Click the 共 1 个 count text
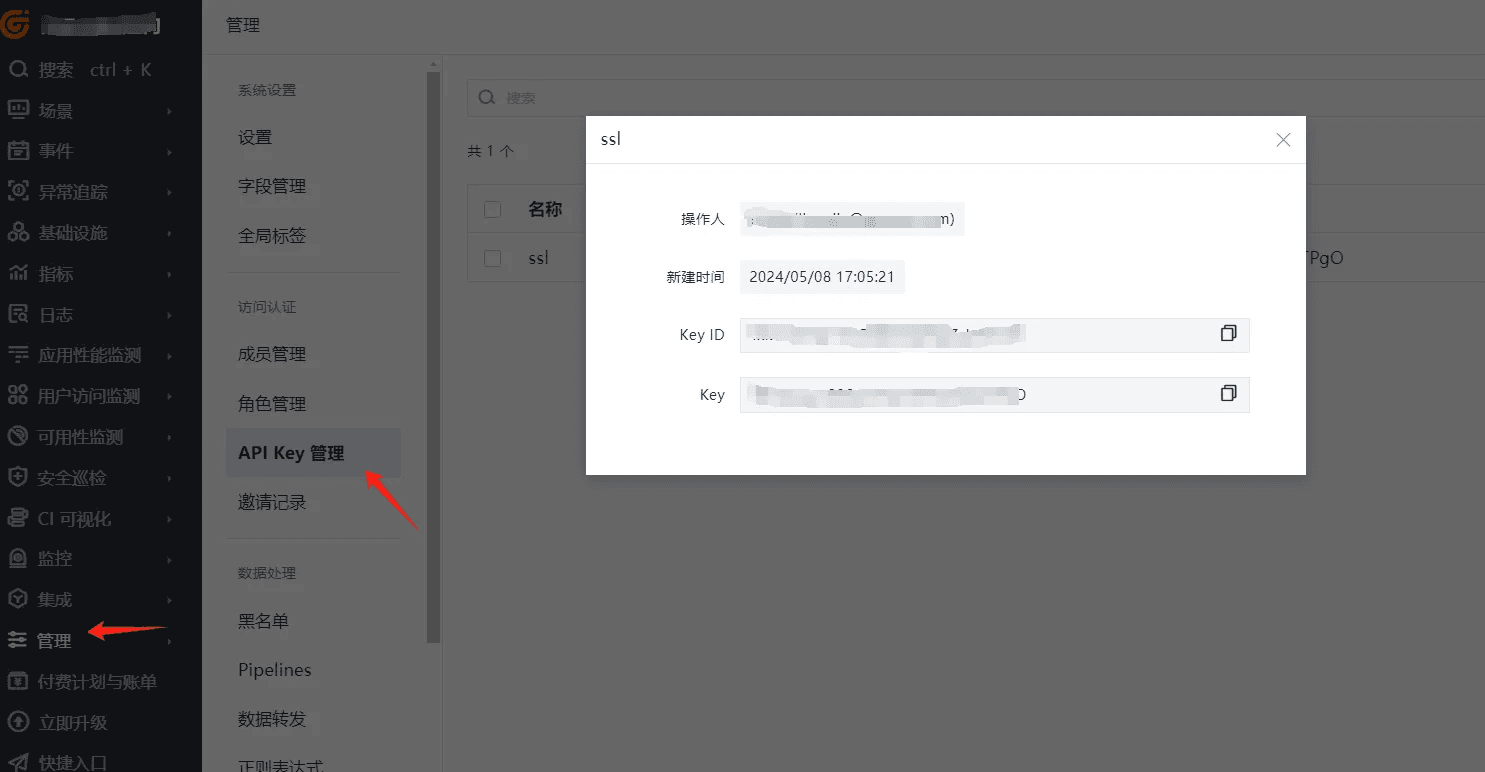This screenshot has width=1485, height=772. tap(491, 152)
